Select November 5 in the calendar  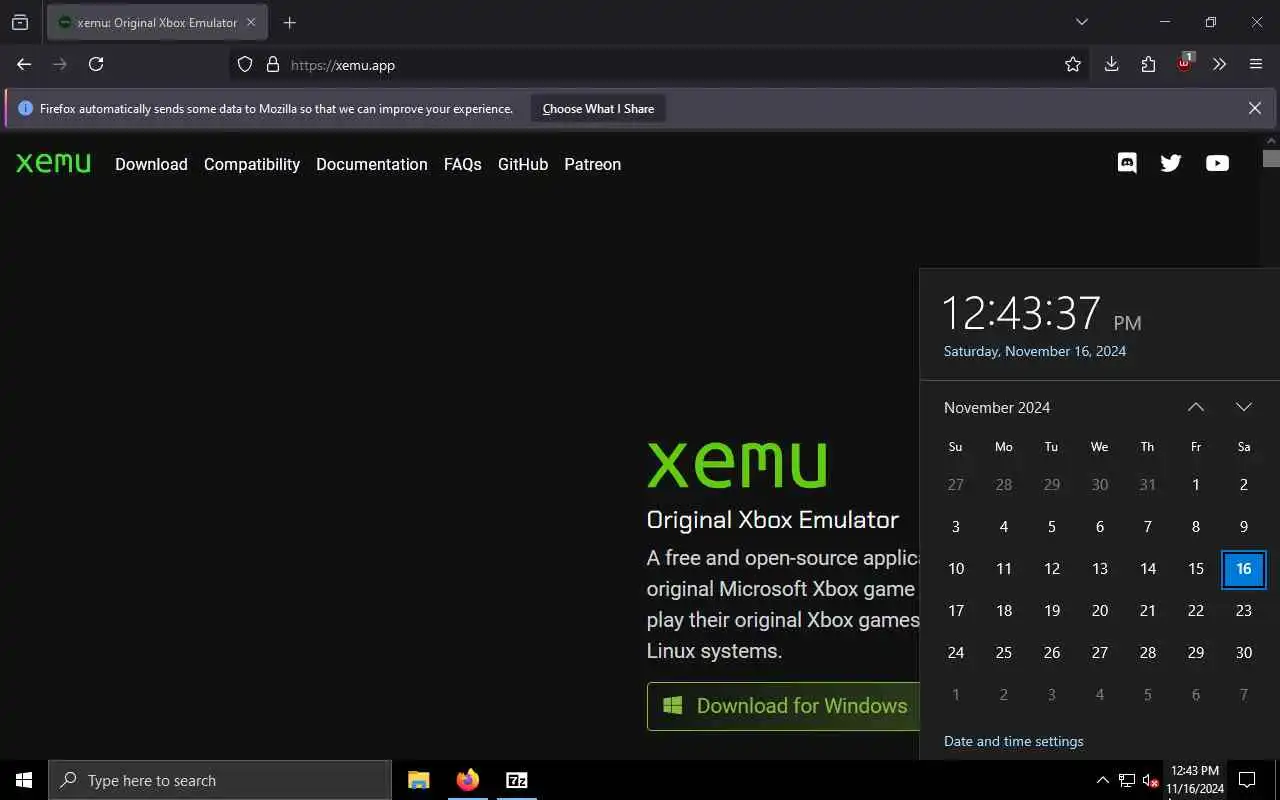click(x=1052, y=527)
